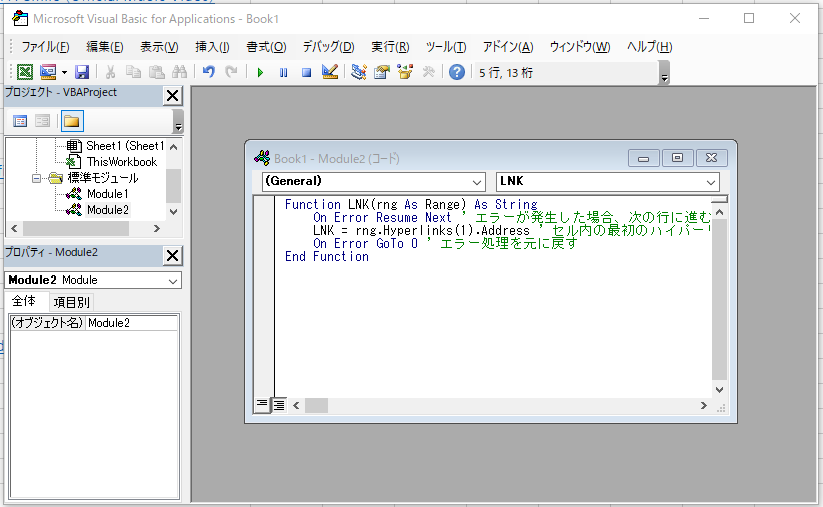Collapse the 標準モジュール folder
Viewport: 823px width, 507px height.
click(x=36, y=178)
